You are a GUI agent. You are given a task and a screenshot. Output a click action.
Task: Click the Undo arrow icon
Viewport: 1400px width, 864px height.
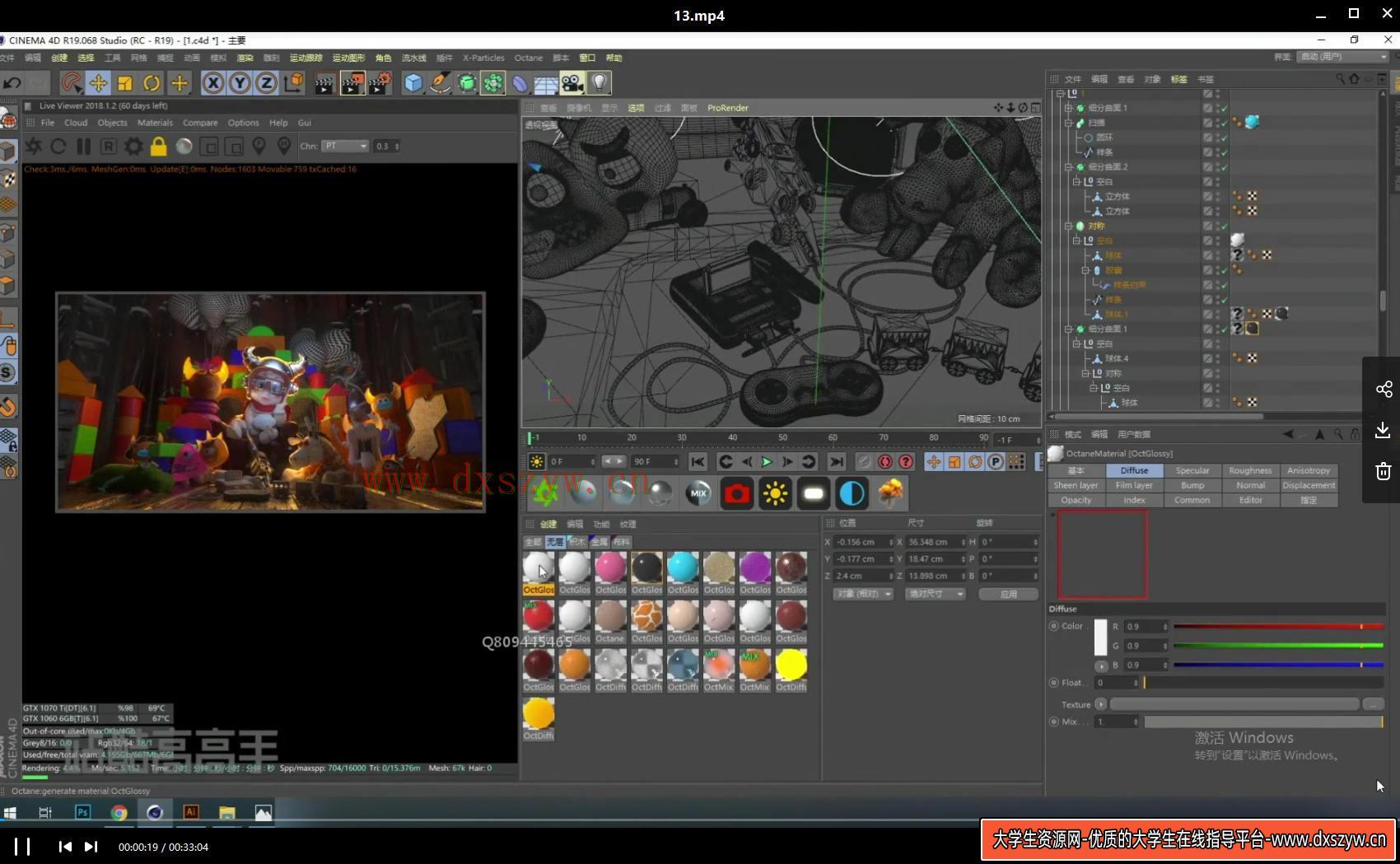[x=12, y=82]
